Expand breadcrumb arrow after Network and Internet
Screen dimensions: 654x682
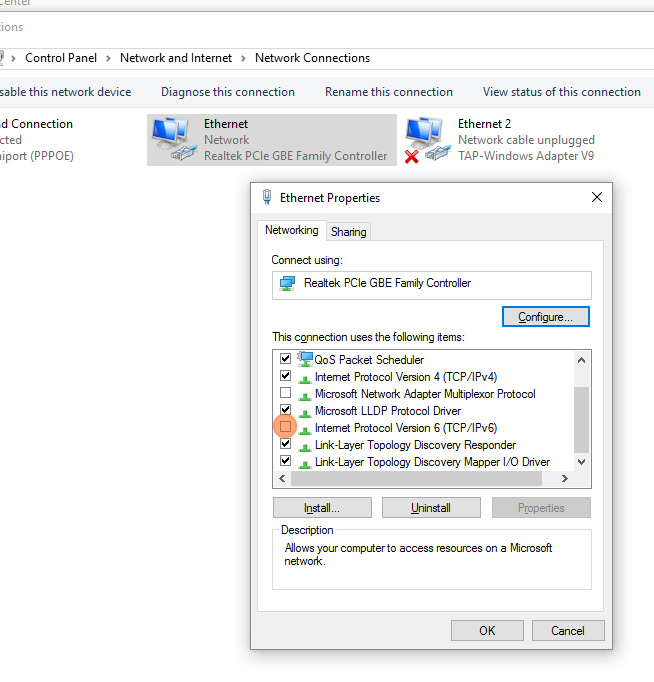[244, 58]
